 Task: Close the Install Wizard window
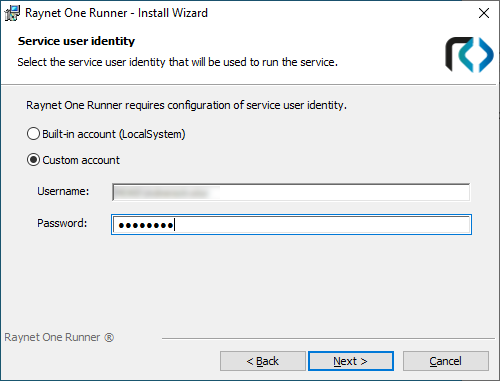[484, 13]
